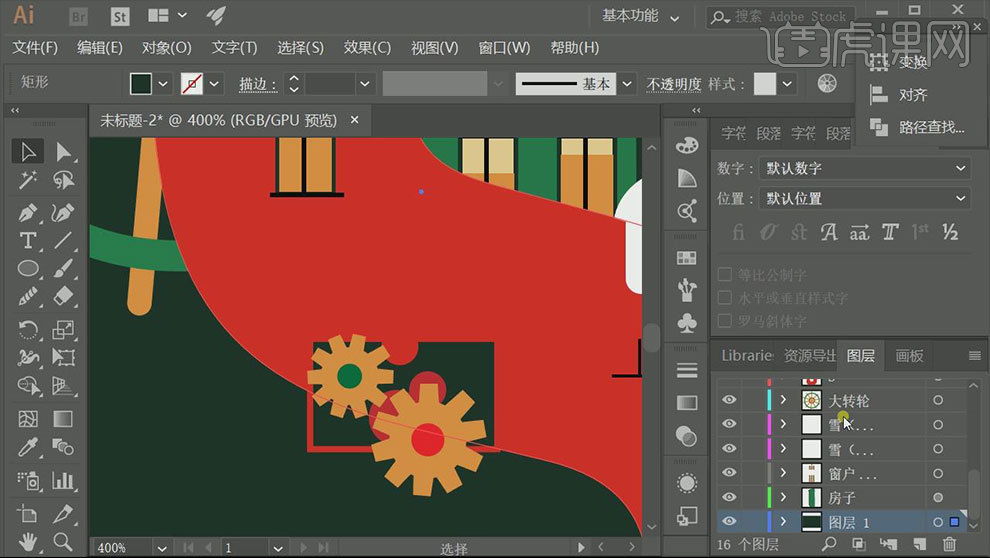Open the 文件(F) menu

(35, 48)
